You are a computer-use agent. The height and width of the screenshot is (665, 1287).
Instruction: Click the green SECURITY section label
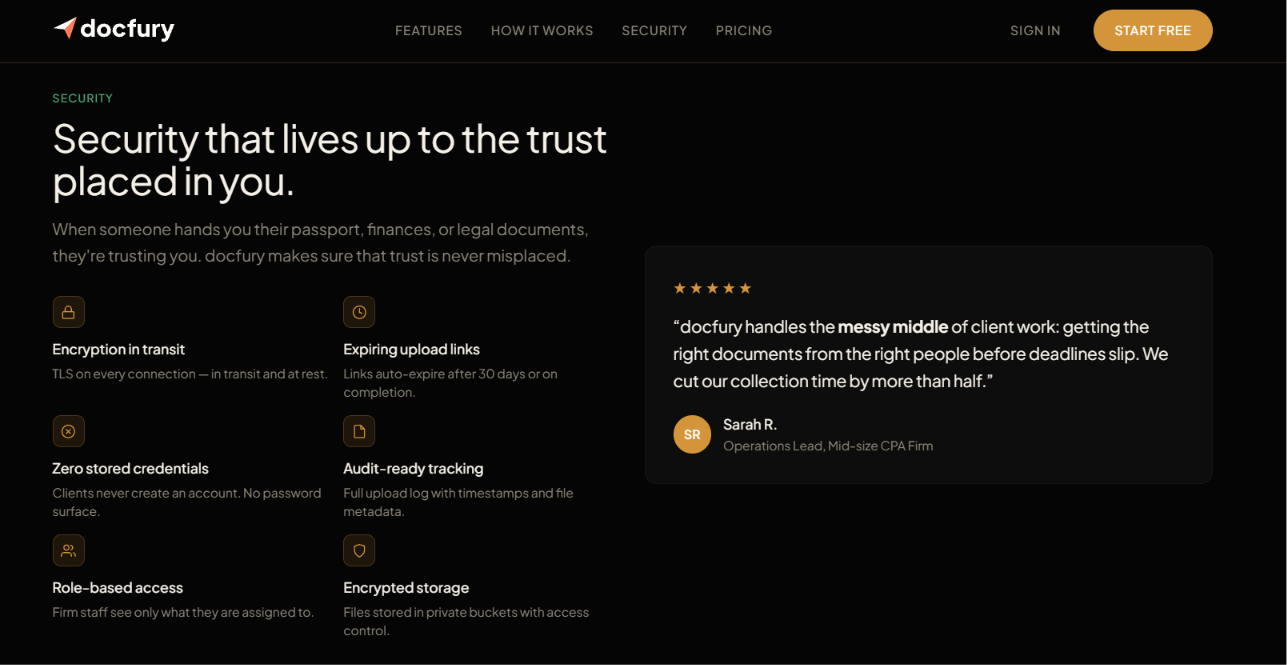tap(83, 98)
